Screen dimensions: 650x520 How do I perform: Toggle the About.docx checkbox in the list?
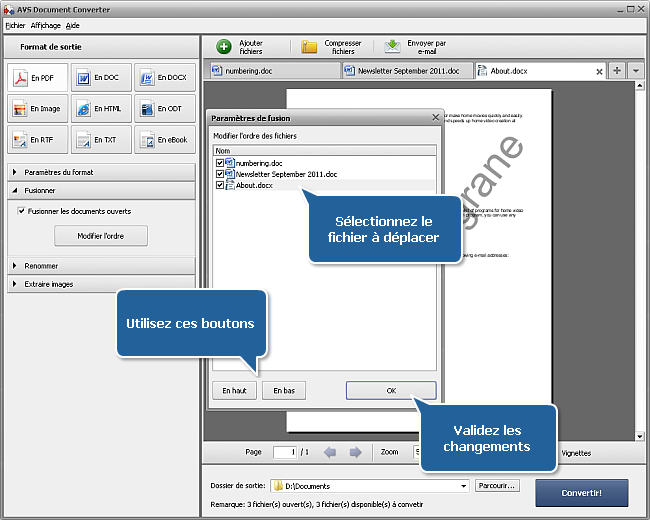pos(220,185)
